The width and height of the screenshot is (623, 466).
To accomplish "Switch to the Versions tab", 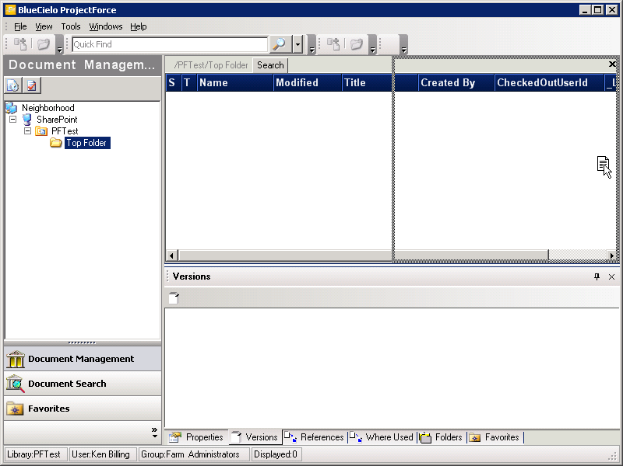I will (x=255, y=437).
